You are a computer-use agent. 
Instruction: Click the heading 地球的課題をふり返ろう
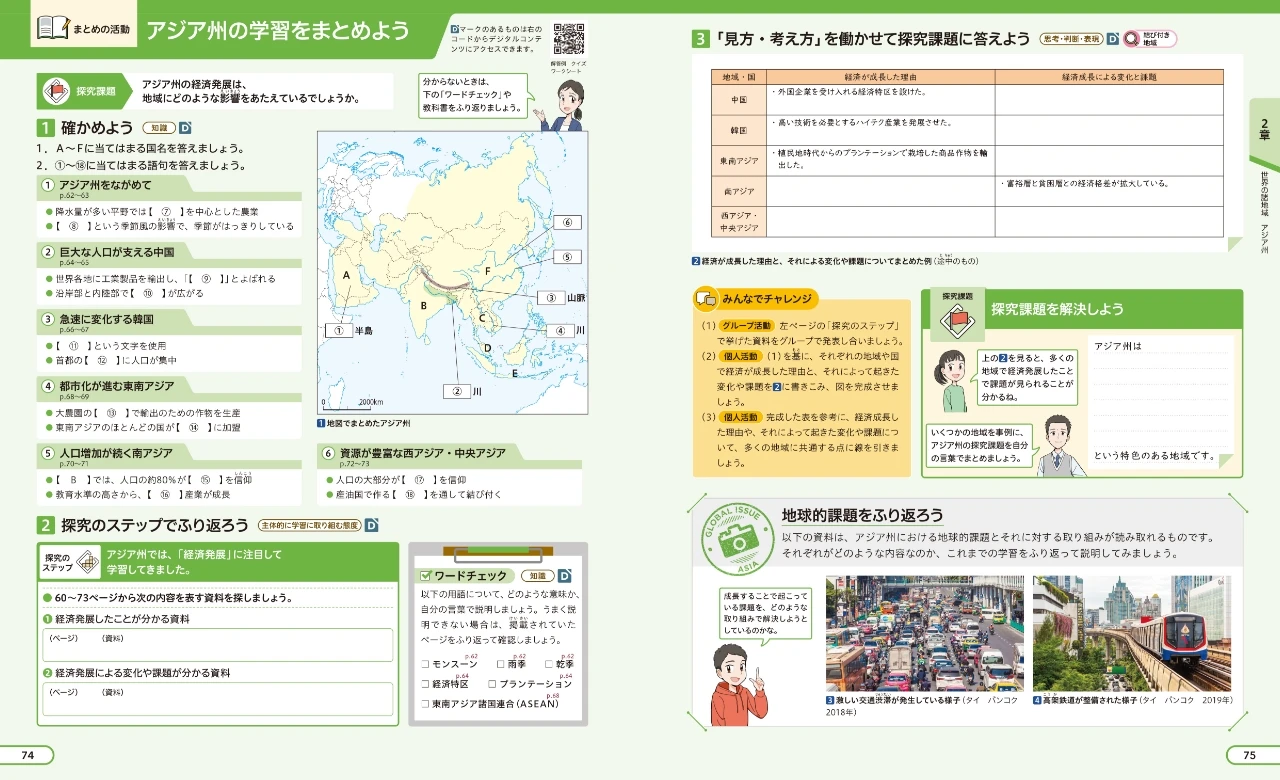863,515
